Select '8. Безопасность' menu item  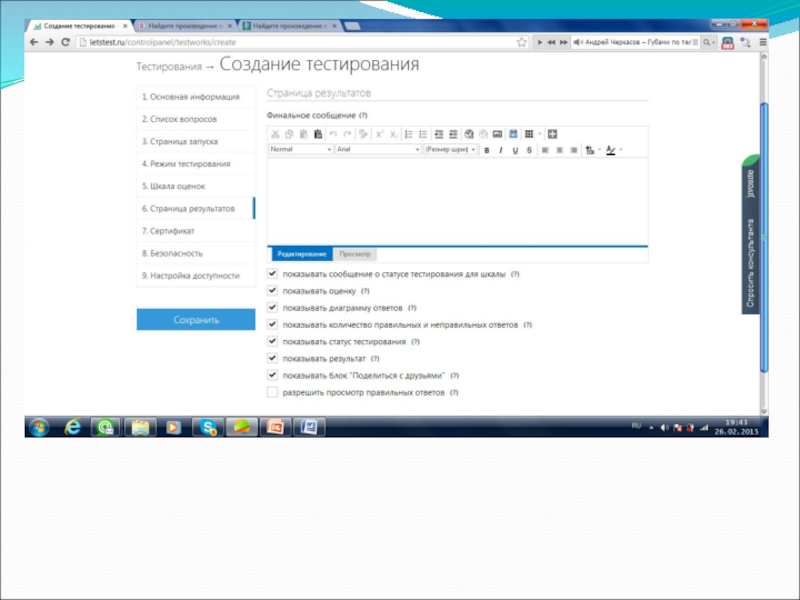pyautogui.click(x=196, y=253)
